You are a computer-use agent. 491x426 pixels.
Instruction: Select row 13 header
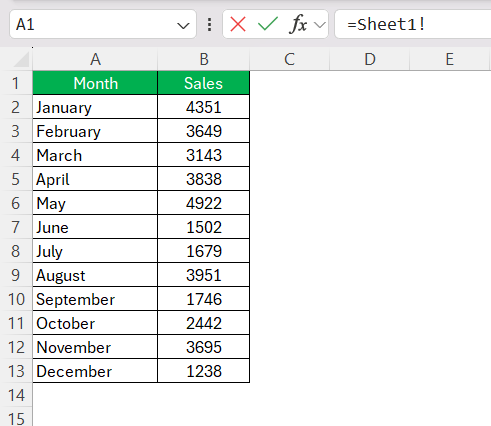click(16, 371)
